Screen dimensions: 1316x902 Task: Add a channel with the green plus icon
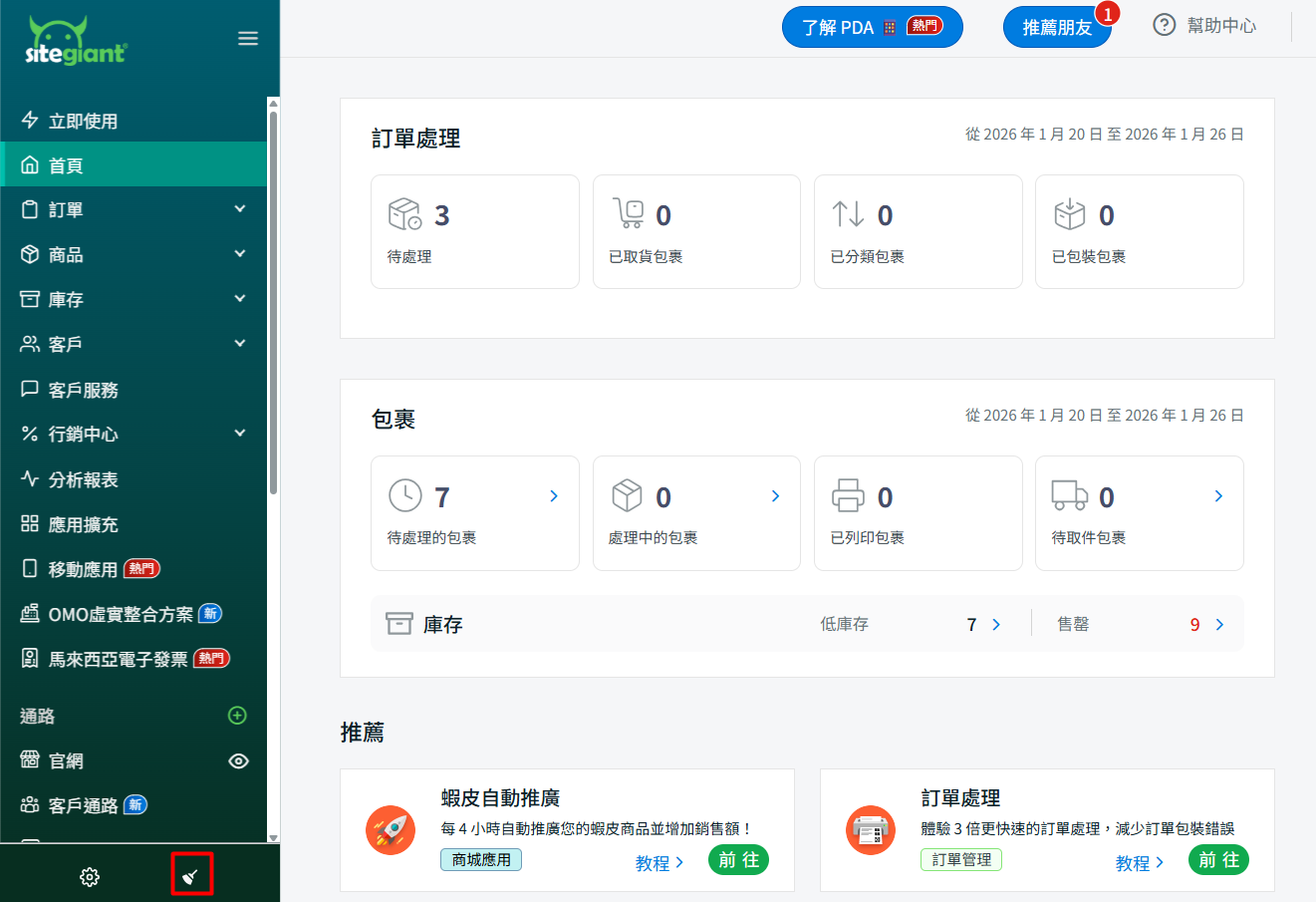pos(237,716)
